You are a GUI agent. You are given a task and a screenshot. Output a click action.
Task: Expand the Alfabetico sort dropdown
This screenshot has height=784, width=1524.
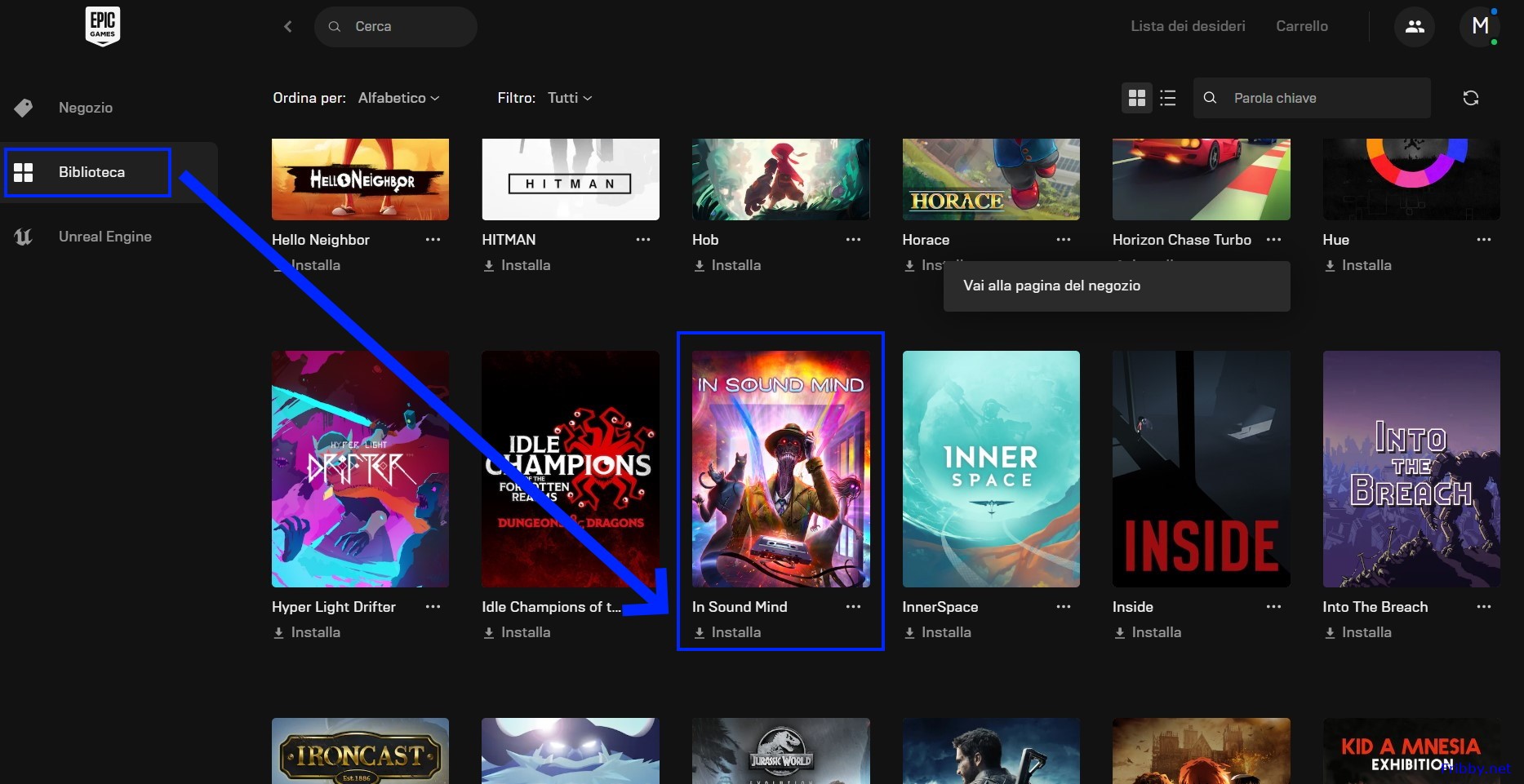coord(398,98)
